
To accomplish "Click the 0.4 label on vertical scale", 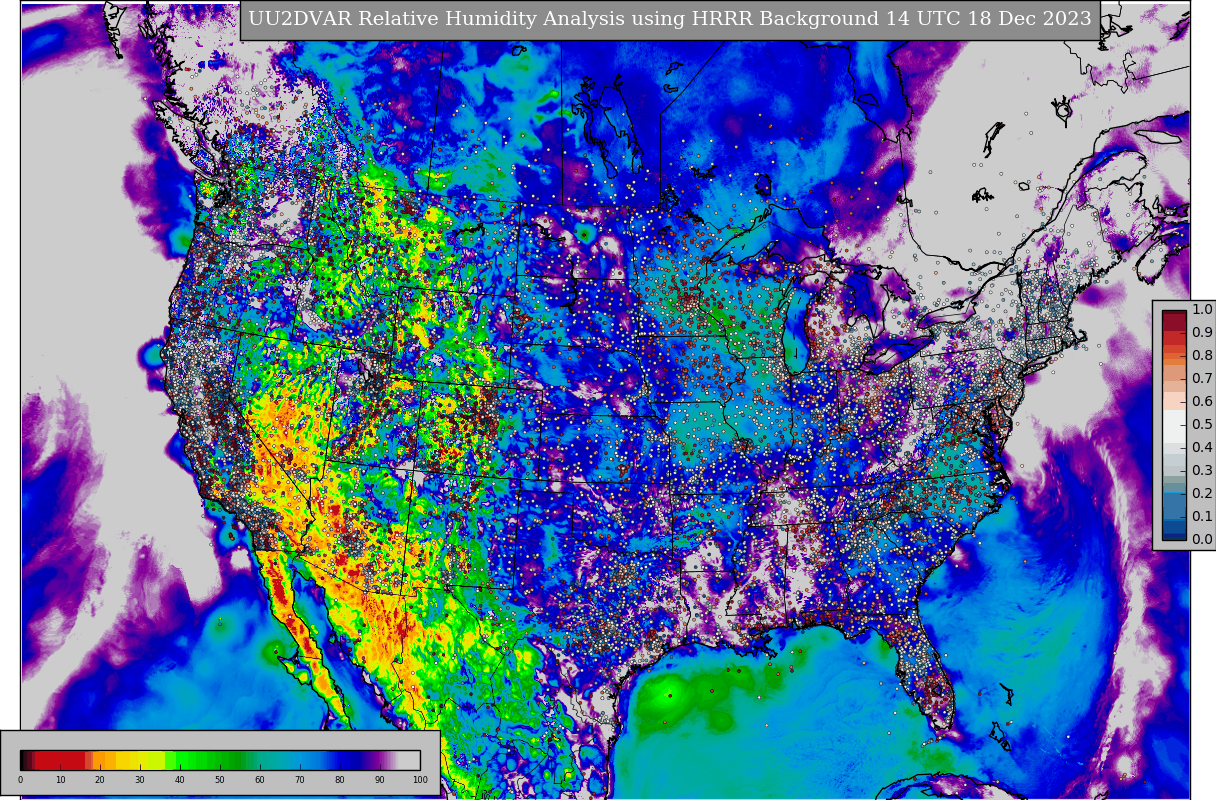I will click(x=1202, y=447).
